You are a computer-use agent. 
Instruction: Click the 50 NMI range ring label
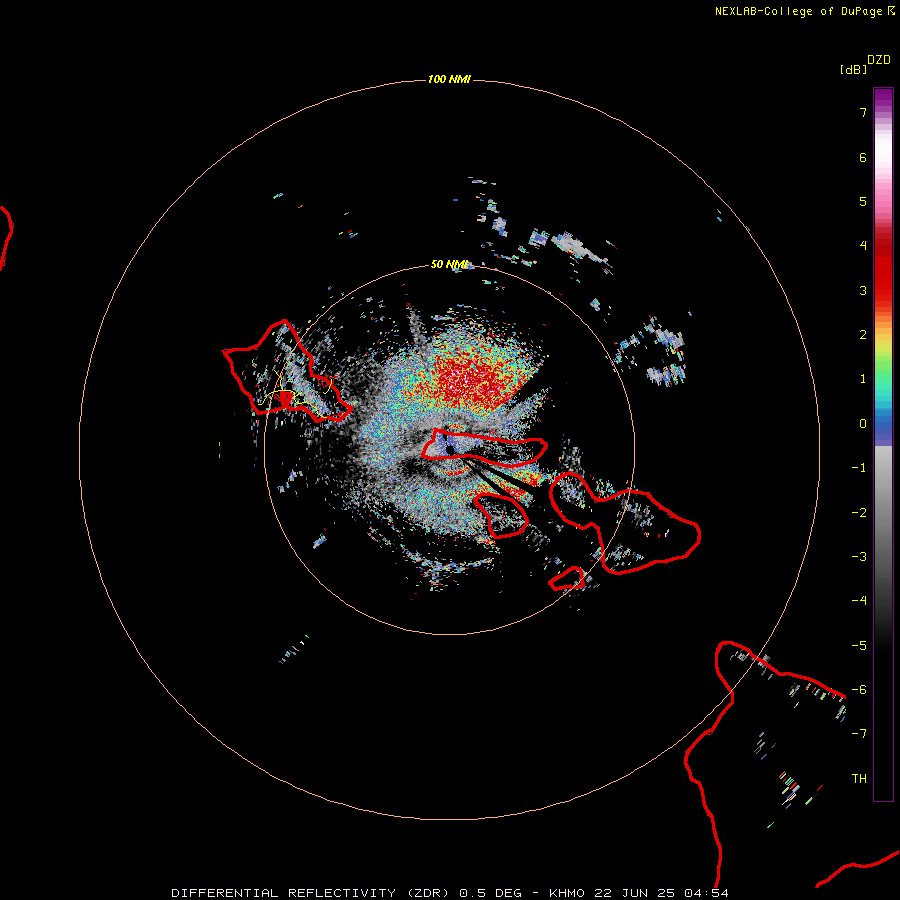pos(449,264)
